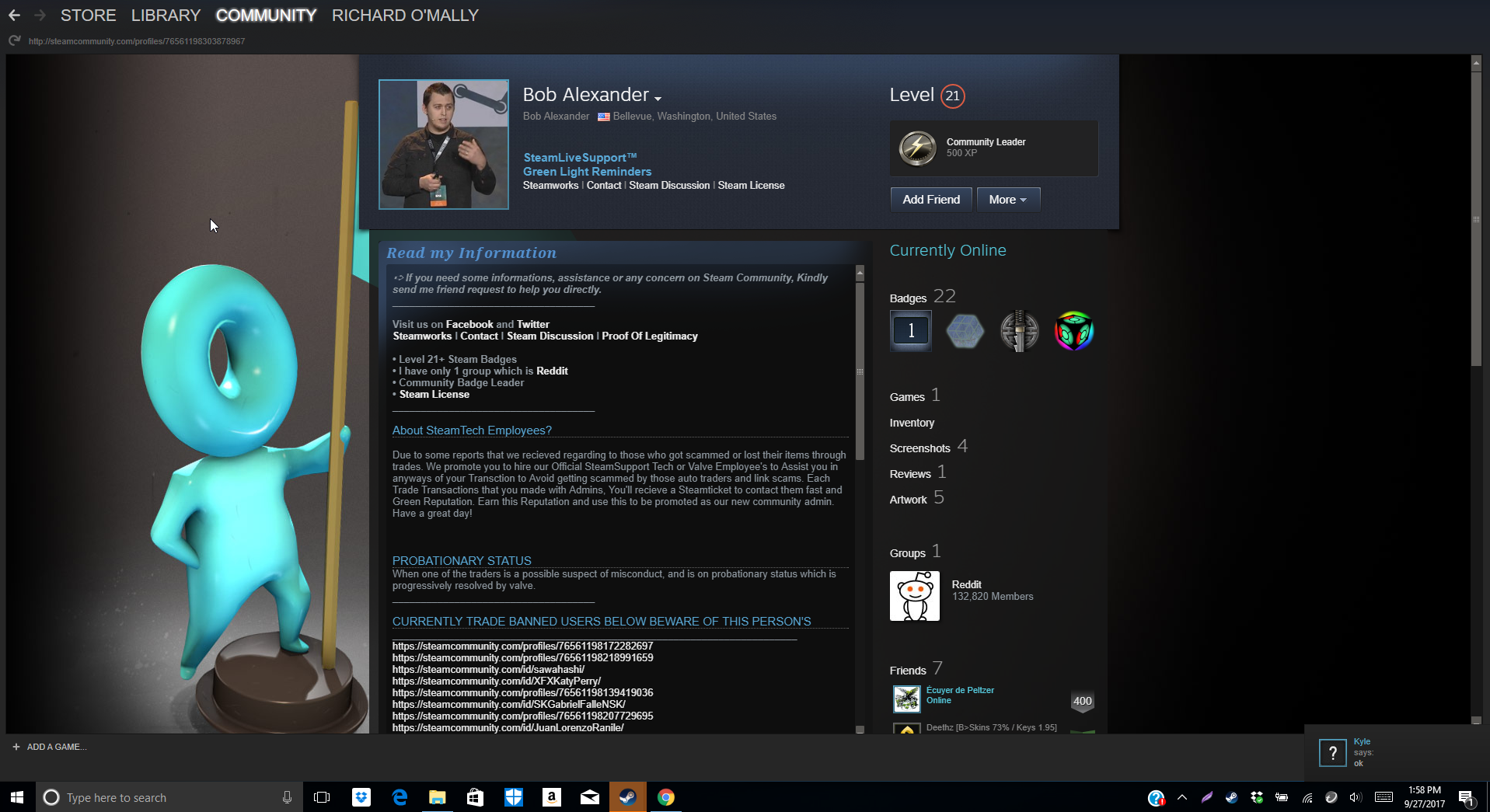
Task: Click the info box vertical scrollbar
Action: point(860,371)
